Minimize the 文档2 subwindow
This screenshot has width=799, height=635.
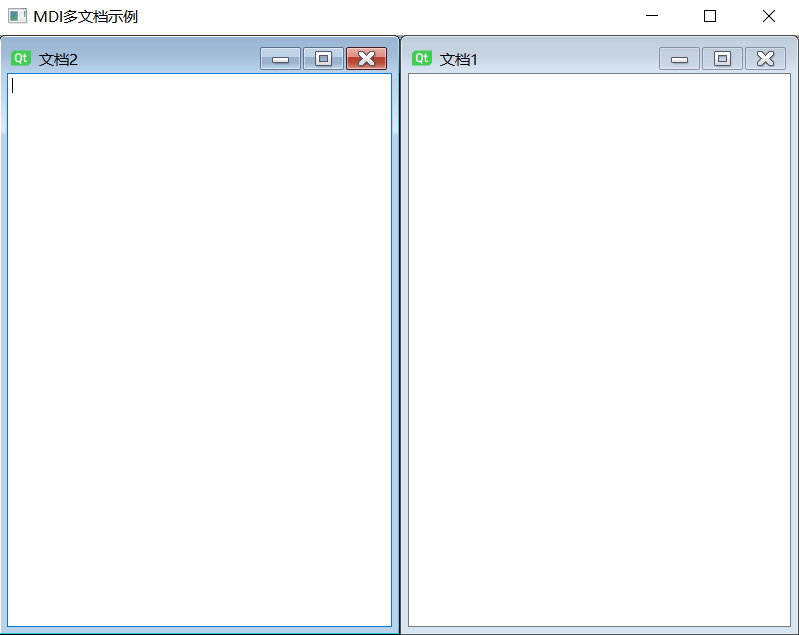pos(280,59)
